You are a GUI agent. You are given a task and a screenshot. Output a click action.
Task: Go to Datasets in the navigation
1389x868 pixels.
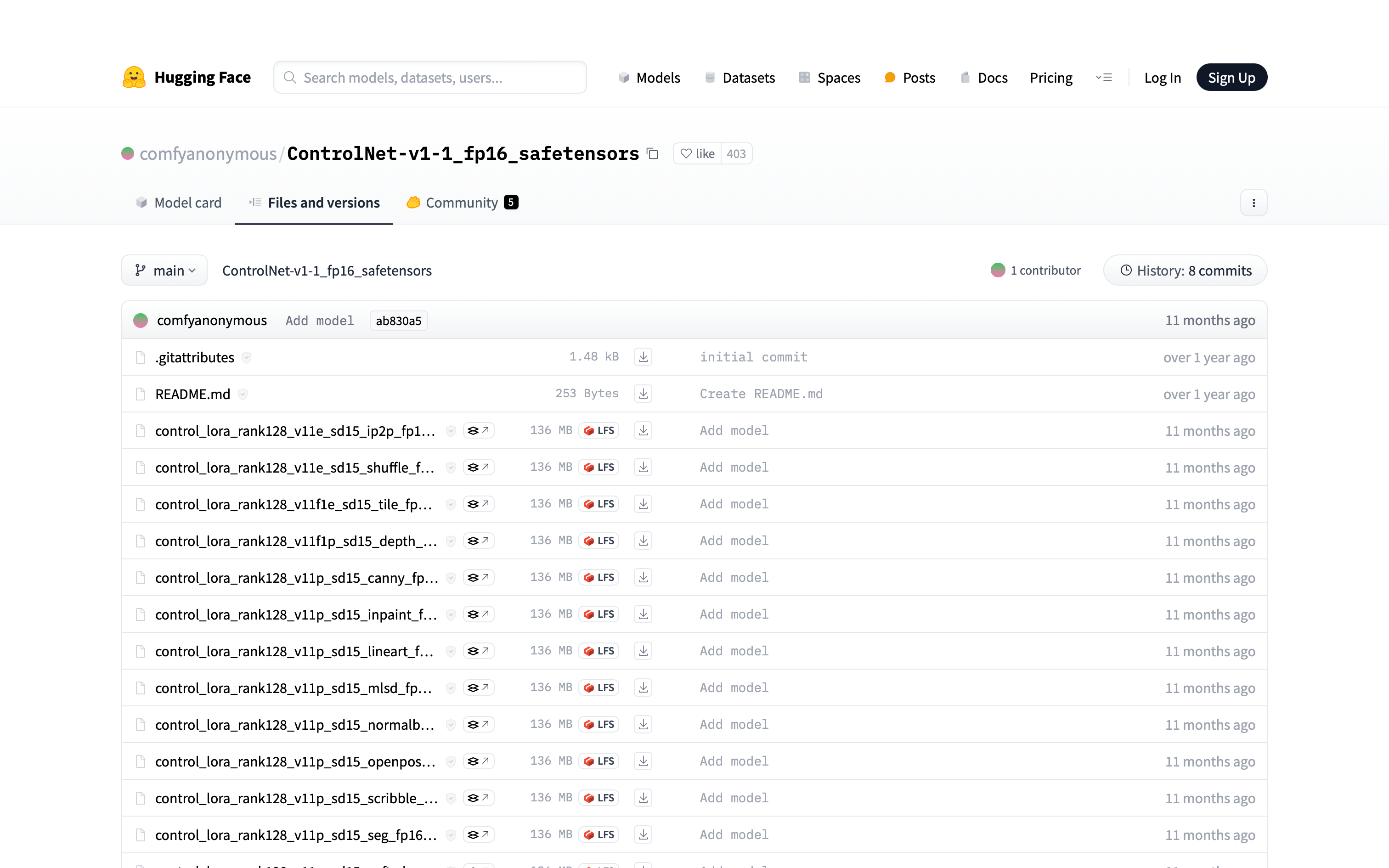[739, 78]
